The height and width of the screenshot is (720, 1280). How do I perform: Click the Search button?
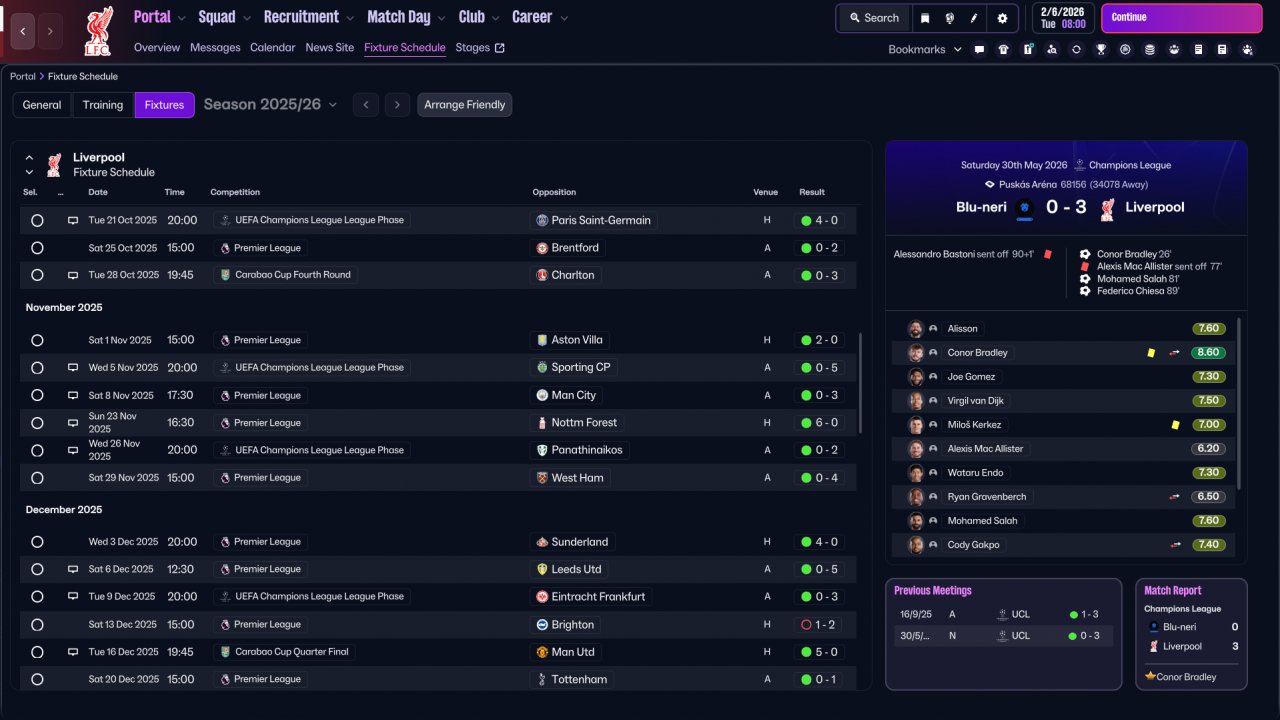874,18
